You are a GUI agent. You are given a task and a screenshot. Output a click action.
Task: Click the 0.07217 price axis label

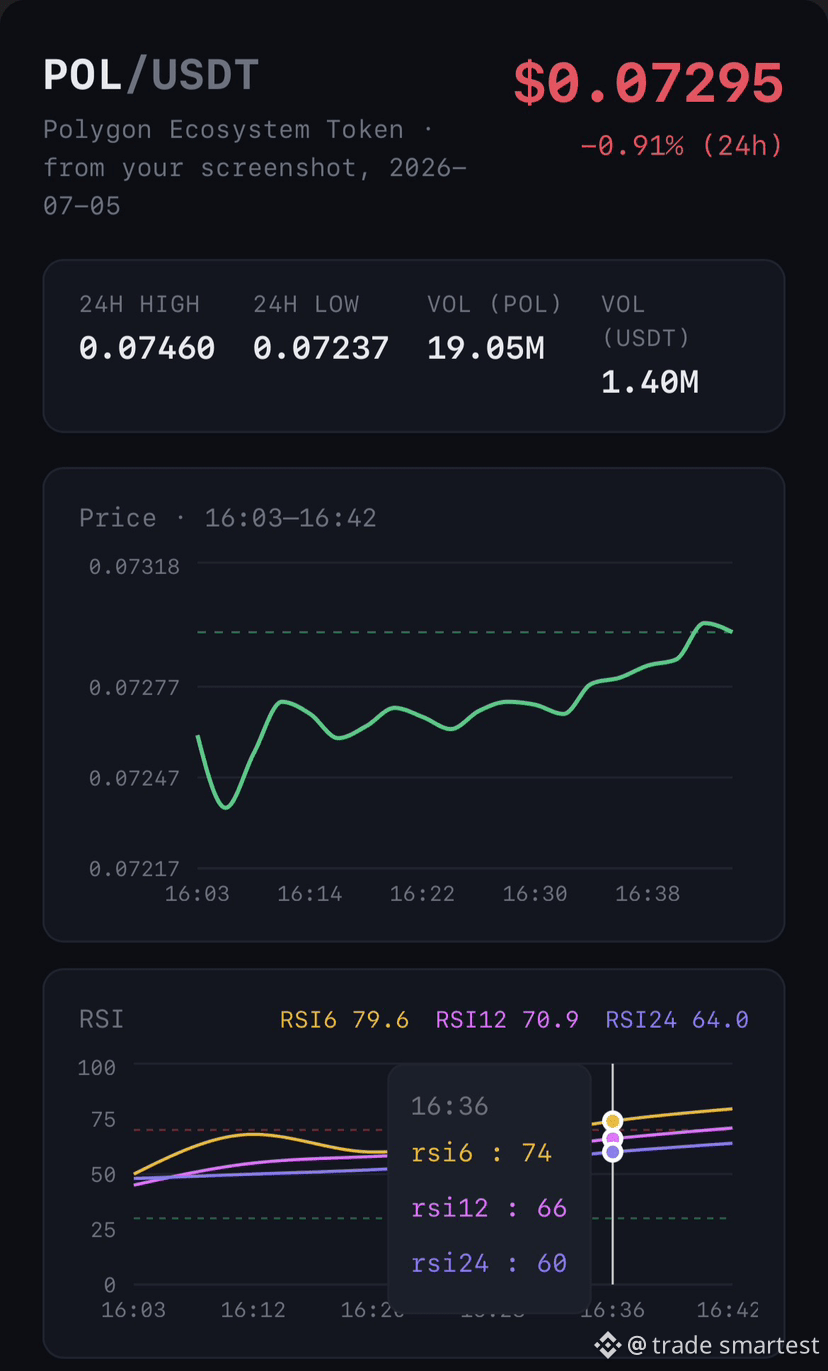click(135, 869)
